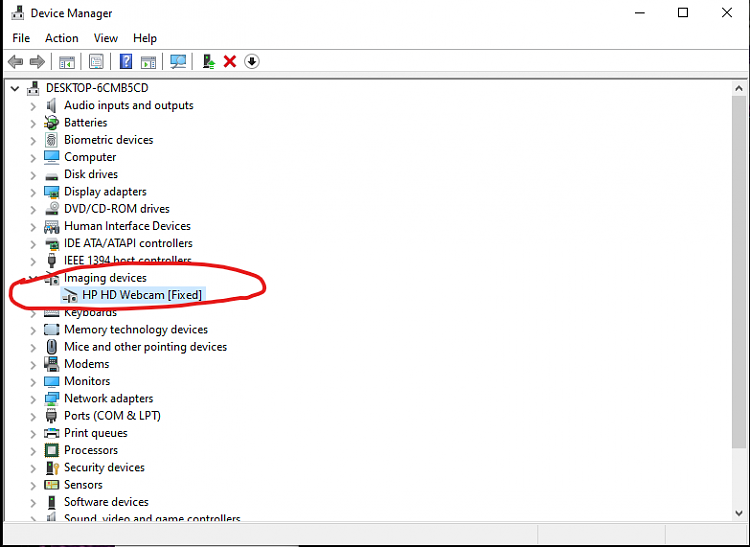Select the Display adapters icon
Screen dimensions: 750x547
[x=51, y=192]
